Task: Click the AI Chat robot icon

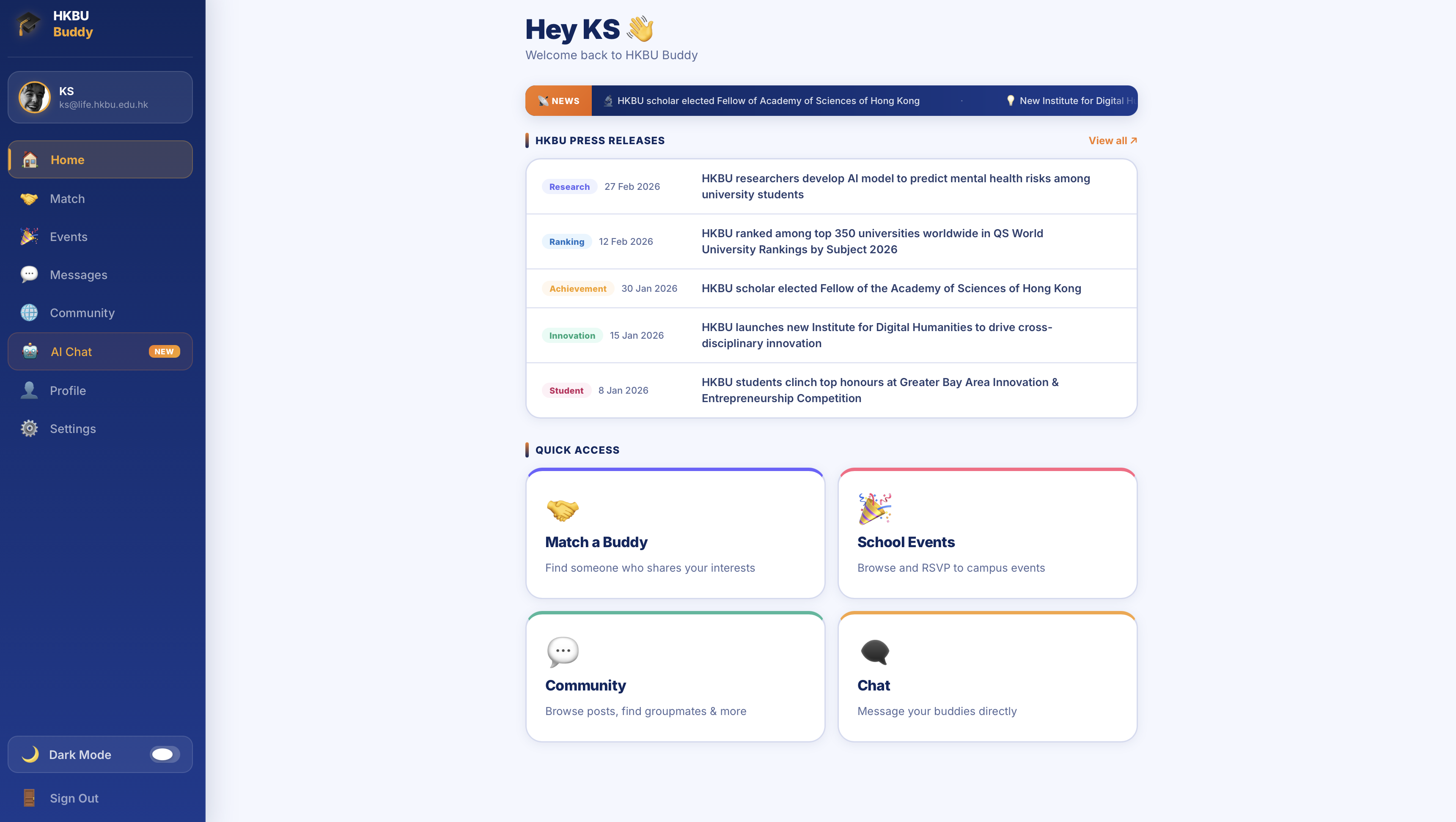Action: [x=30, y=351]
